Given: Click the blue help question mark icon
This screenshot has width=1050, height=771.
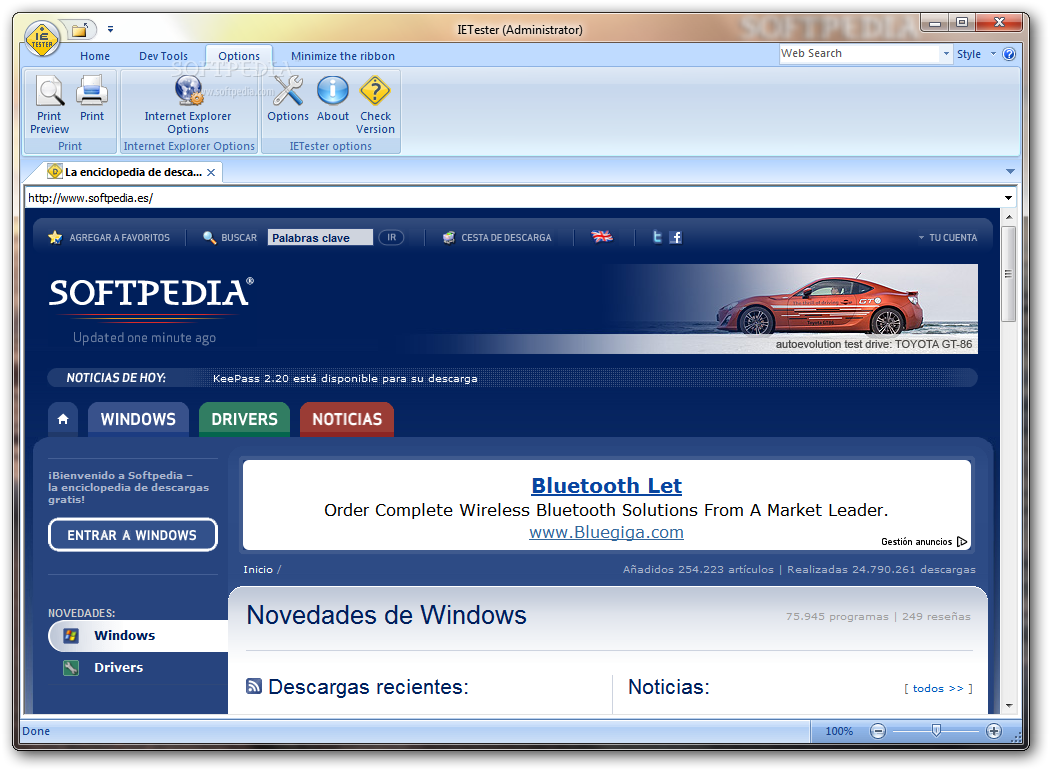Looking at the screenshot, I should 1009,54.
